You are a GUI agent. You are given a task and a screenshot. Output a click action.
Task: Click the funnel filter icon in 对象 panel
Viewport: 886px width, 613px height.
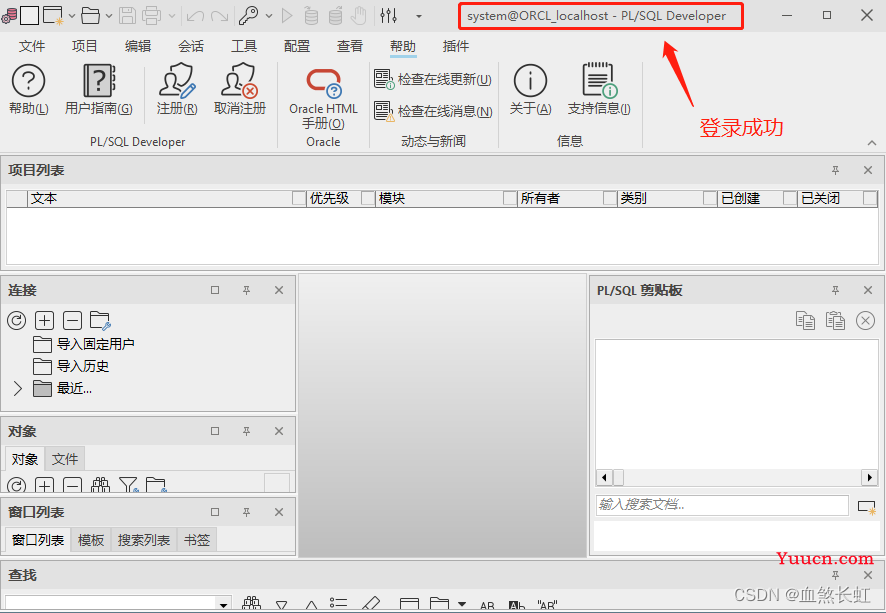[x=129, y=485]
